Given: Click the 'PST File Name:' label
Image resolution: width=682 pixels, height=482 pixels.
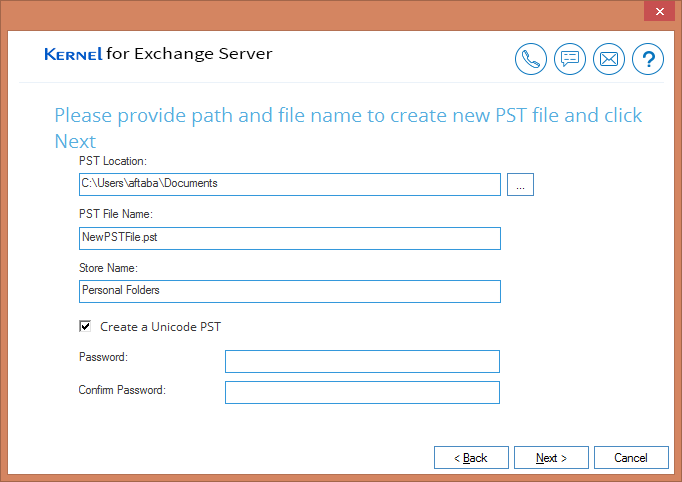Looking at the screenshot, I should (x=116, y=214).
